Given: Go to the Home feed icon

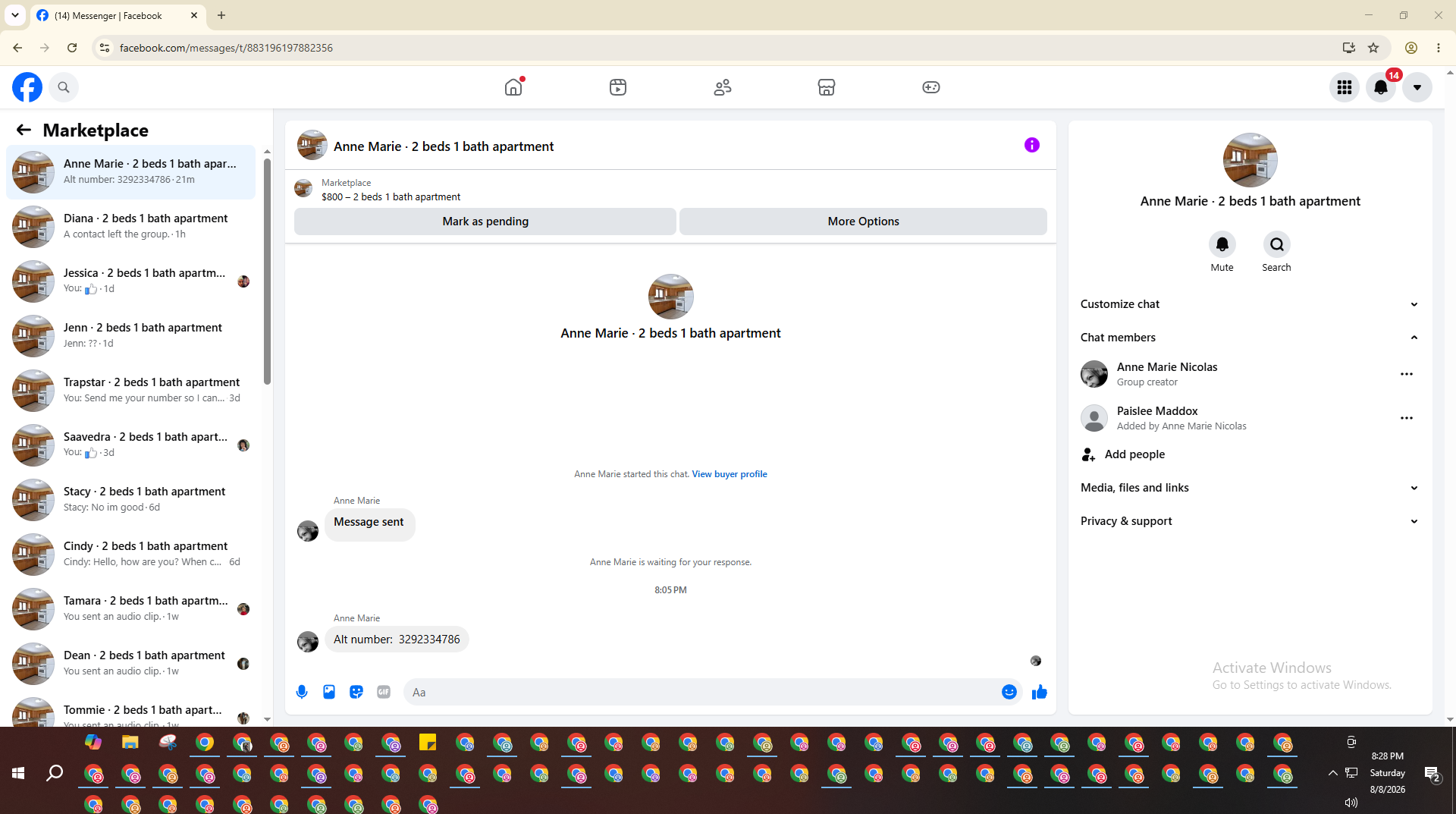Looking at the screenshot, I should tap(513, 87).
